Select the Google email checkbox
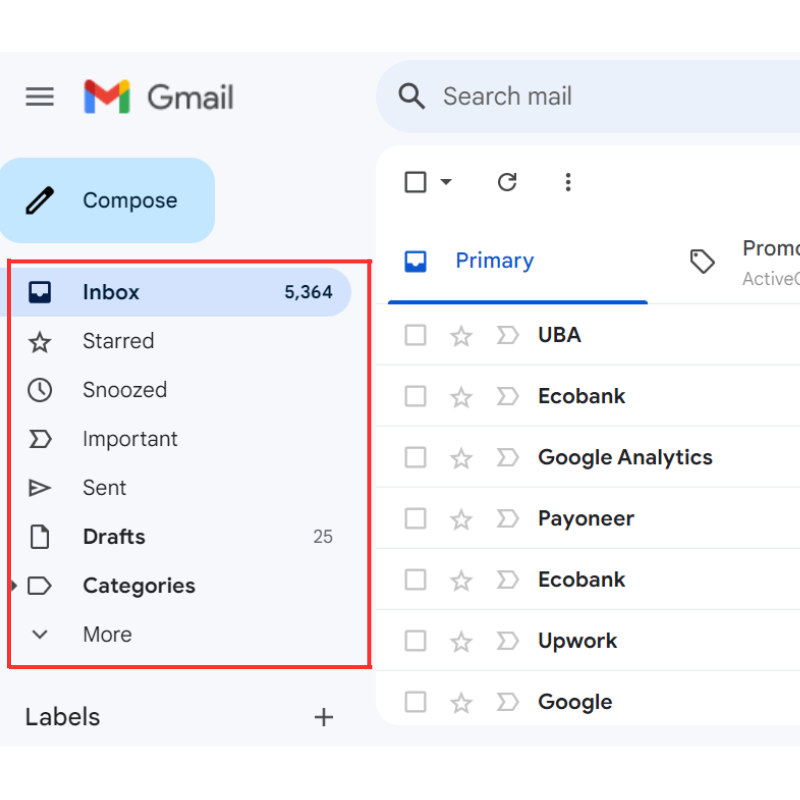 (415, 702)
